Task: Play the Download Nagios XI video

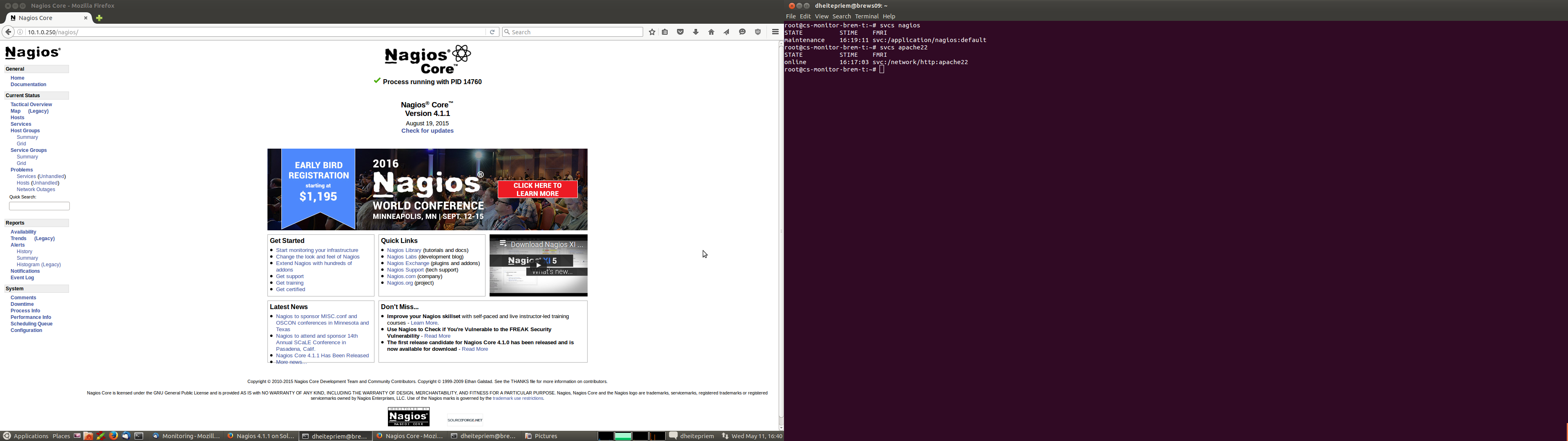Action: tap(538, 265)
